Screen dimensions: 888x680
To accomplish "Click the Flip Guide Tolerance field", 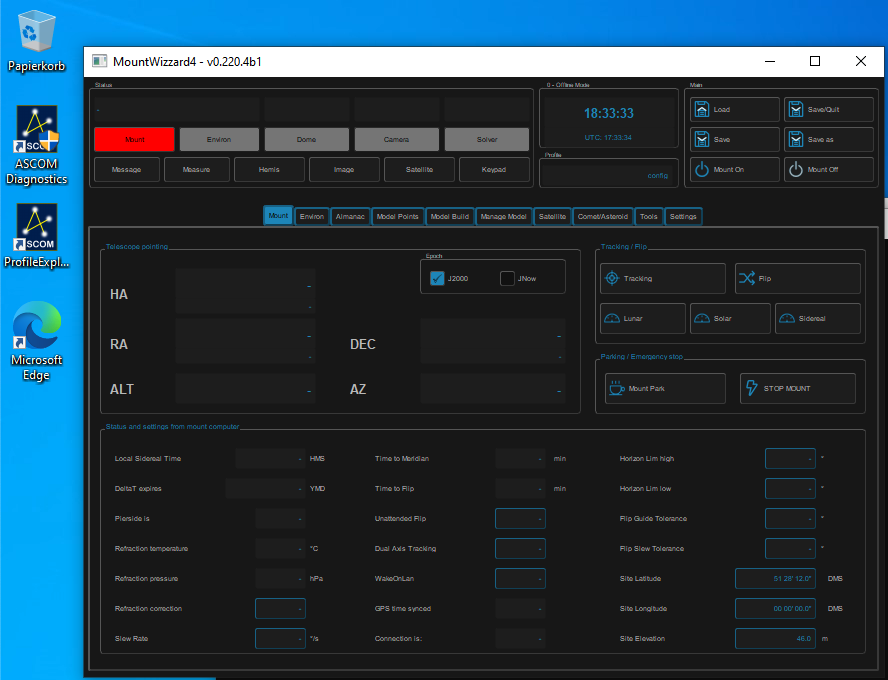I will 790,519.
